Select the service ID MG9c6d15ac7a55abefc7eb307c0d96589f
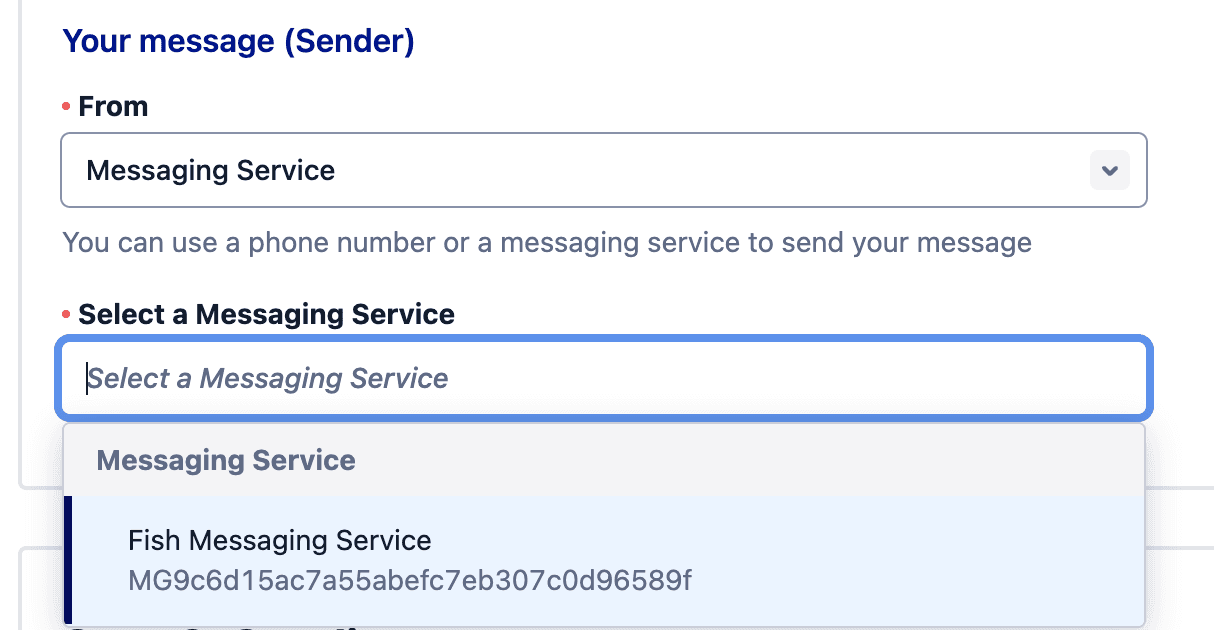 pyautogui.click(x=409, y=578)
